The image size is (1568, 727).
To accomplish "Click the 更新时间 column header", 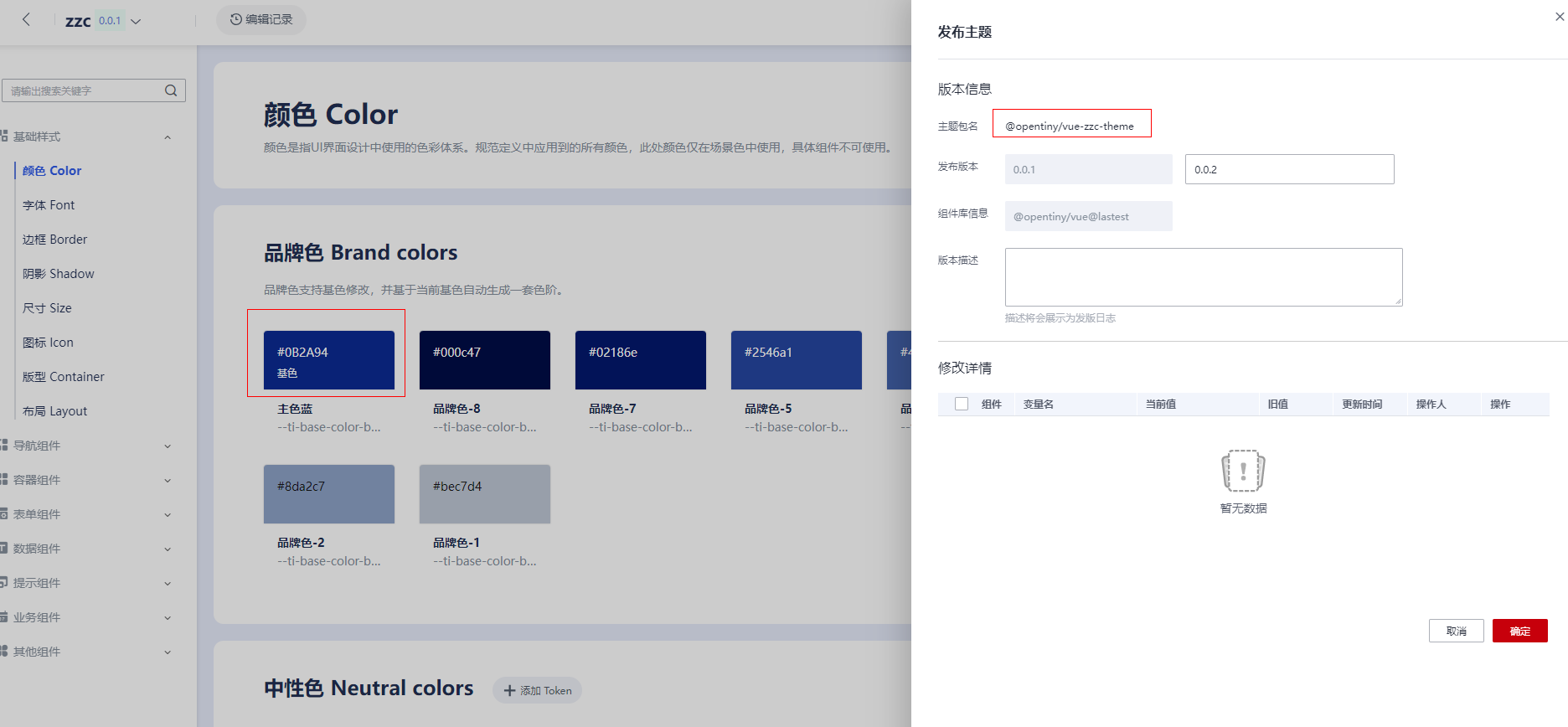I will pos(1362,405).
